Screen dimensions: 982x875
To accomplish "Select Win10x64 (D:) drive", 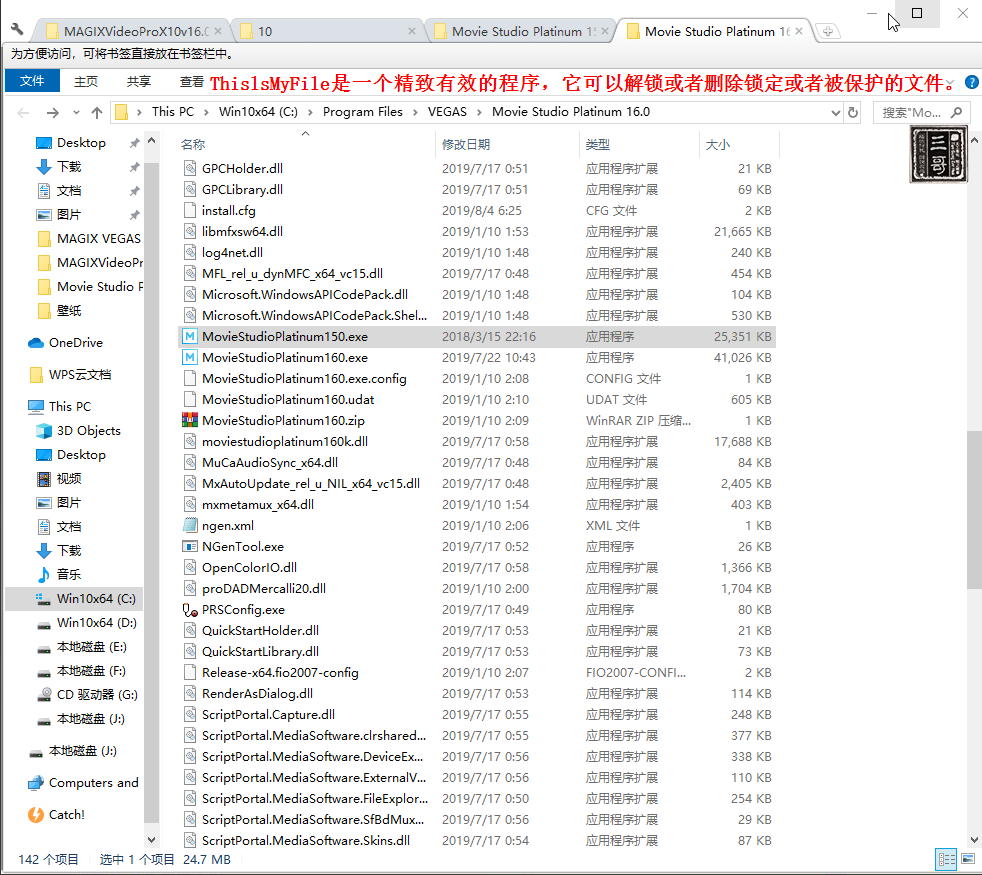I will point(96,623).
